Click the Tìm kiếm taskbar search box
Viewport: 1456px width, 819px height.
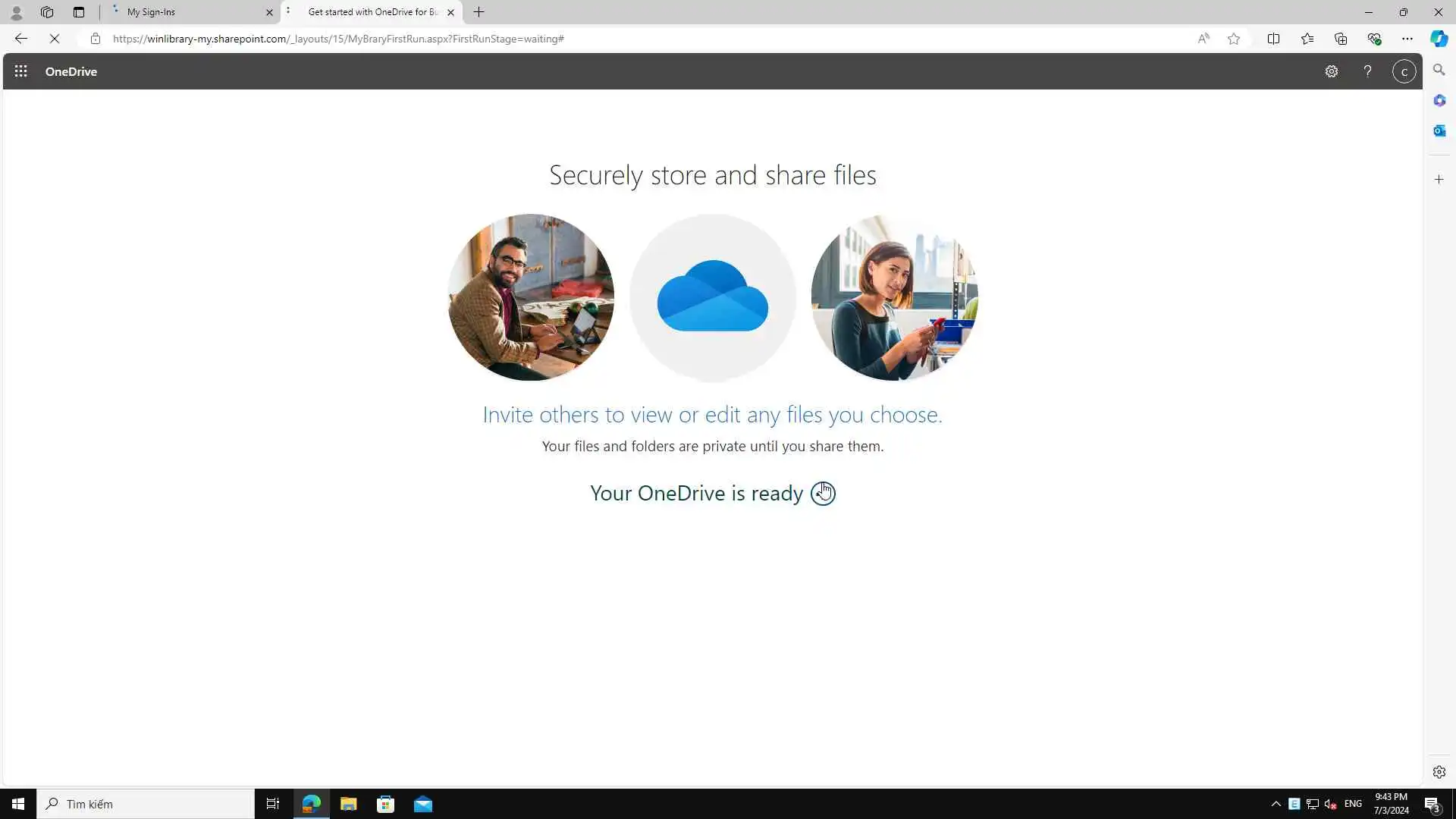pyautogui.click(x=146, y=804)
